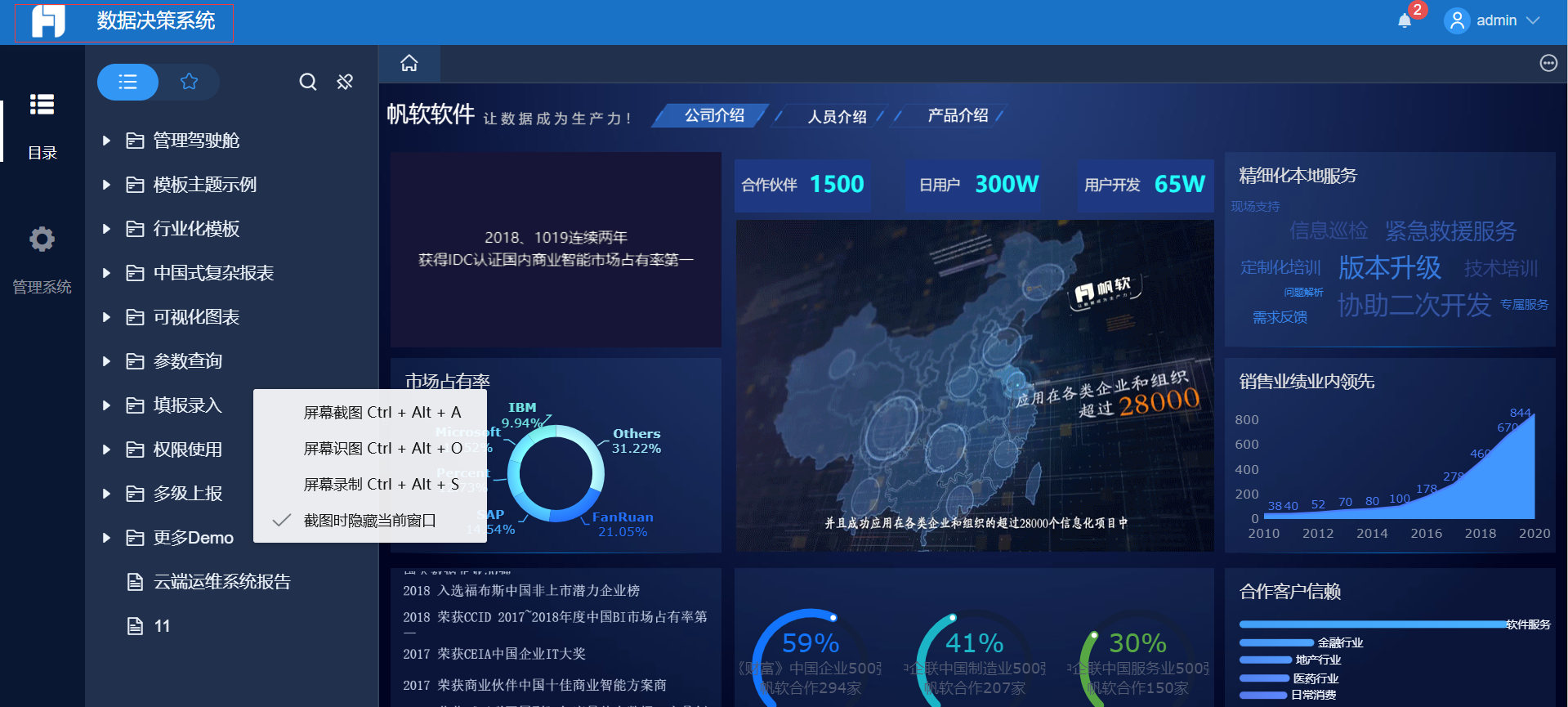The height and width of the screenshot is (707, 1568).
Task: Switch the directory to list view
Action: tap(127, 82)
